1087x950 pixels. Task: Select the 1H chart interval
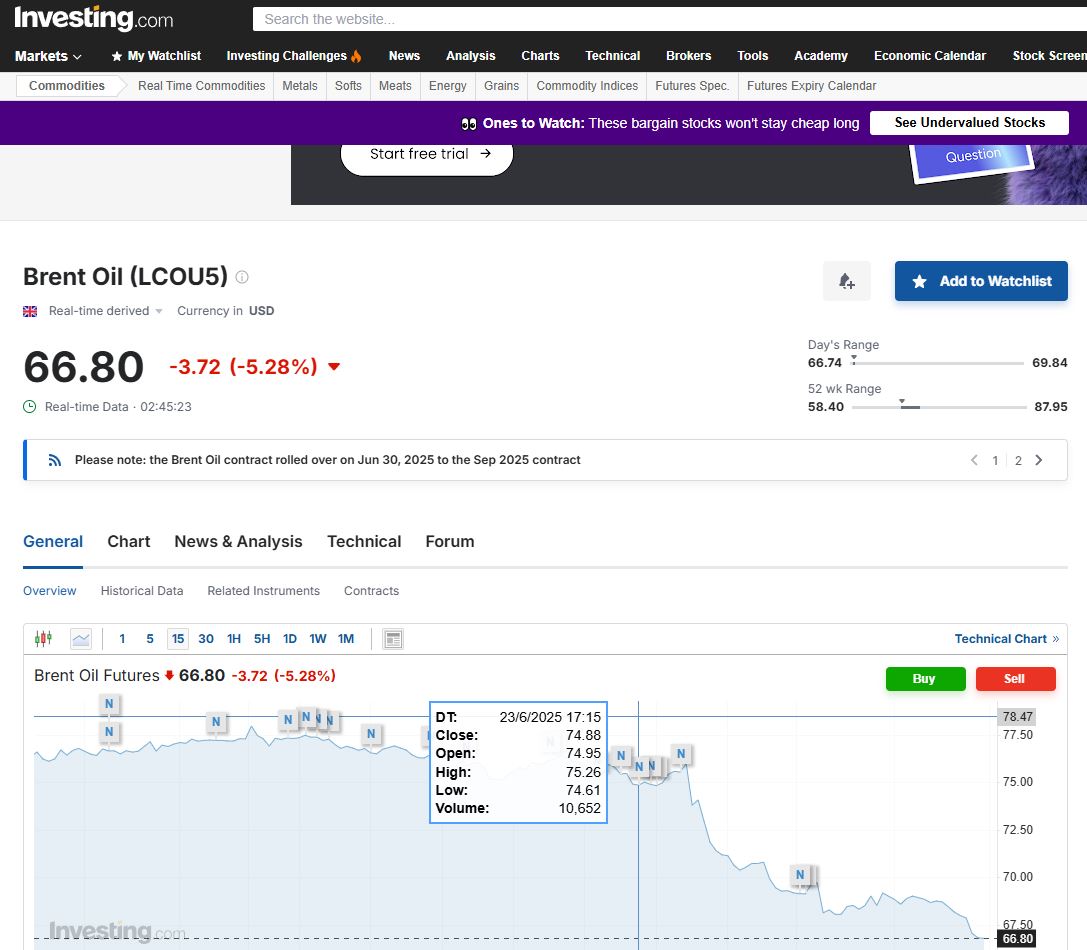(234, 639)
